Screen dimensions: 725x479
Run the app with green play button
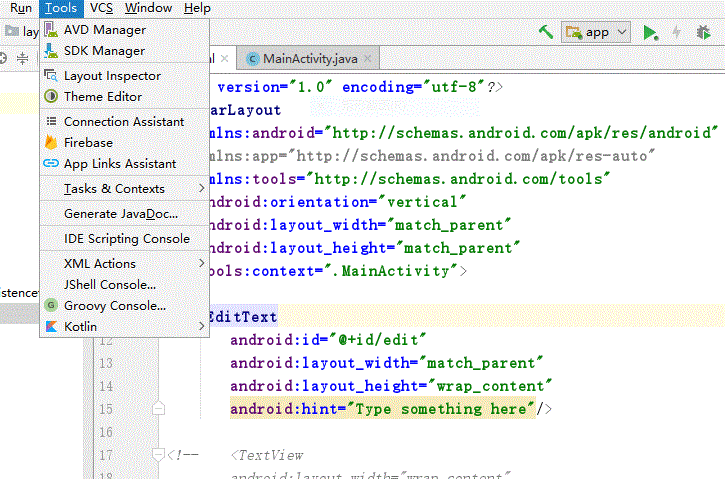[x=651, y=33]
